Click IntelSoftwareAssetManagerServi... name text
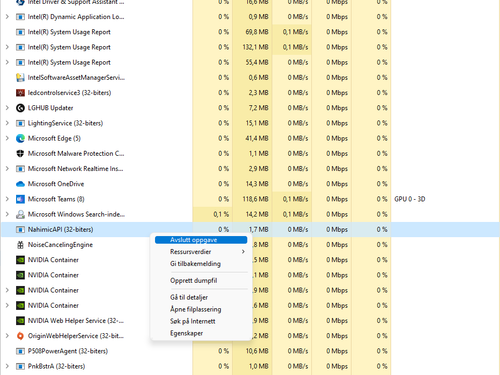 tap(76, 78)
